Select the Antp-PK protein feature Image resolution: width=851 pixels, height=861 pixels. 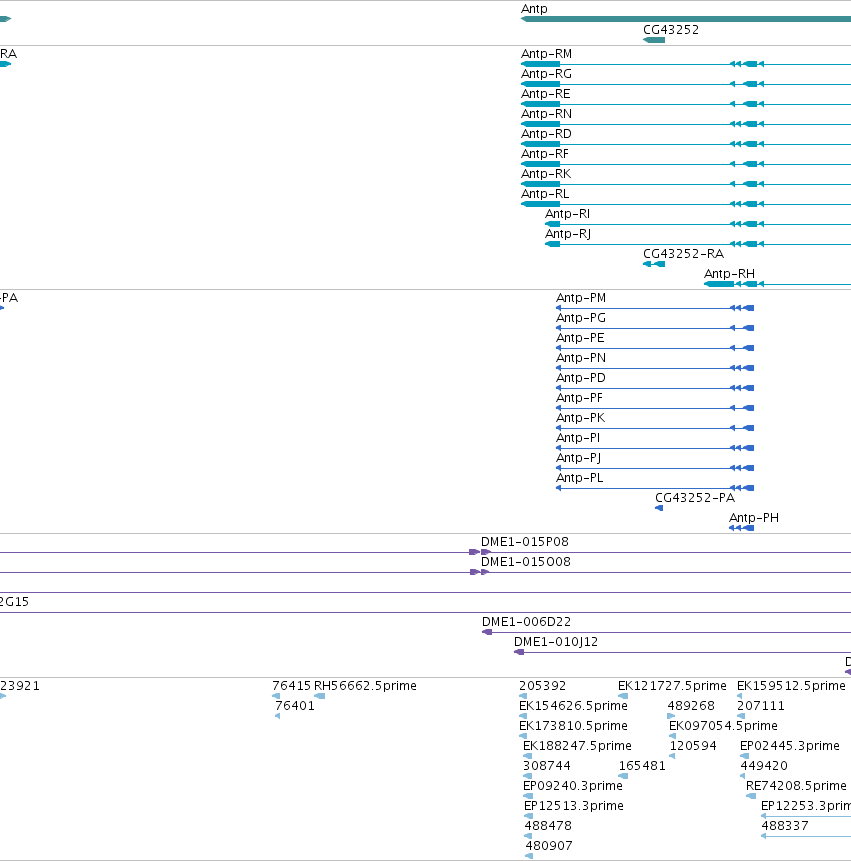coord(580,418)
